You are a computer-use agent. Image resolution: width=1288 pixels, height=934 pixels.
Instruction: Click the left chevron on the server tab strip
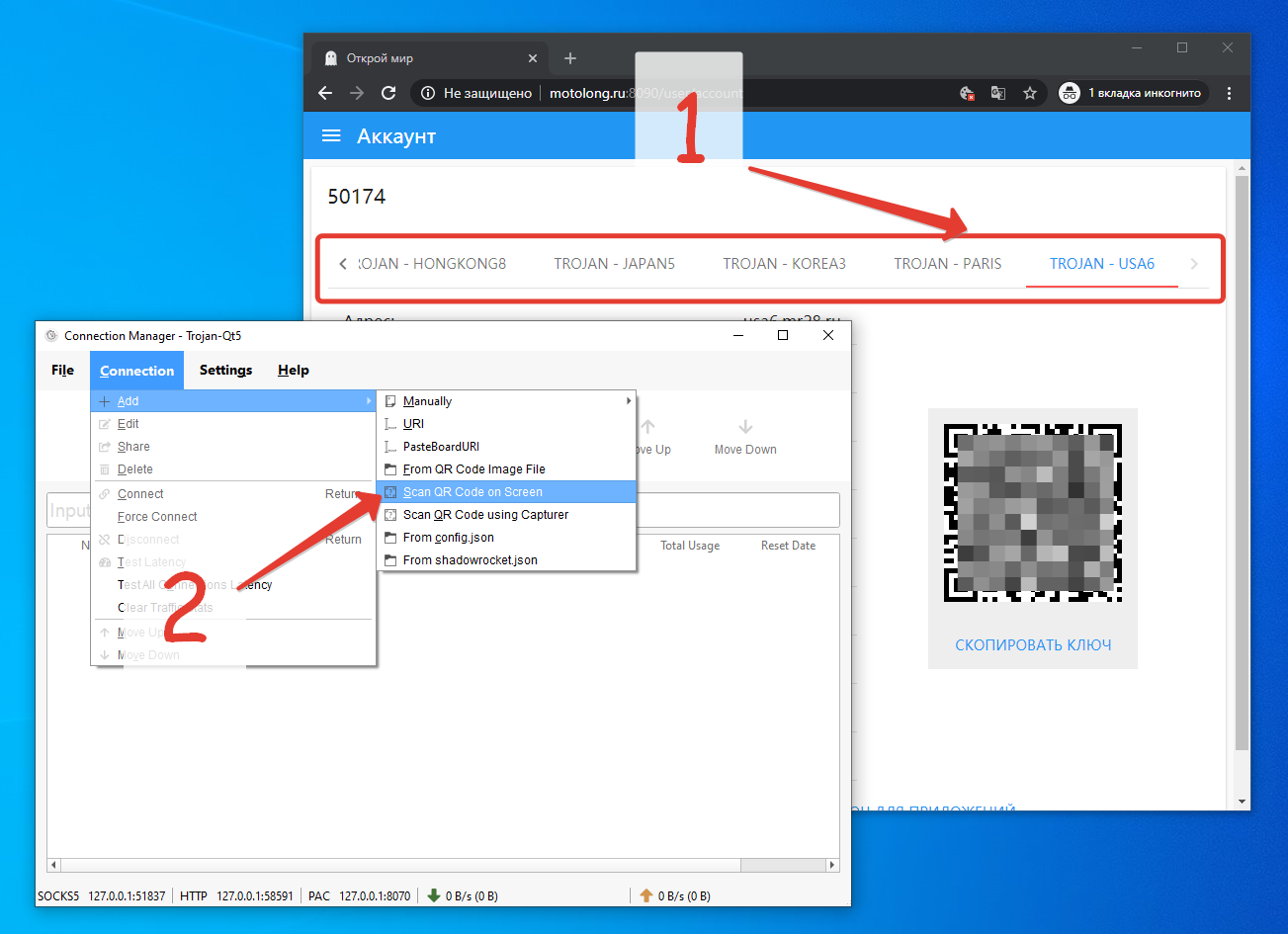tap(343, 263)
